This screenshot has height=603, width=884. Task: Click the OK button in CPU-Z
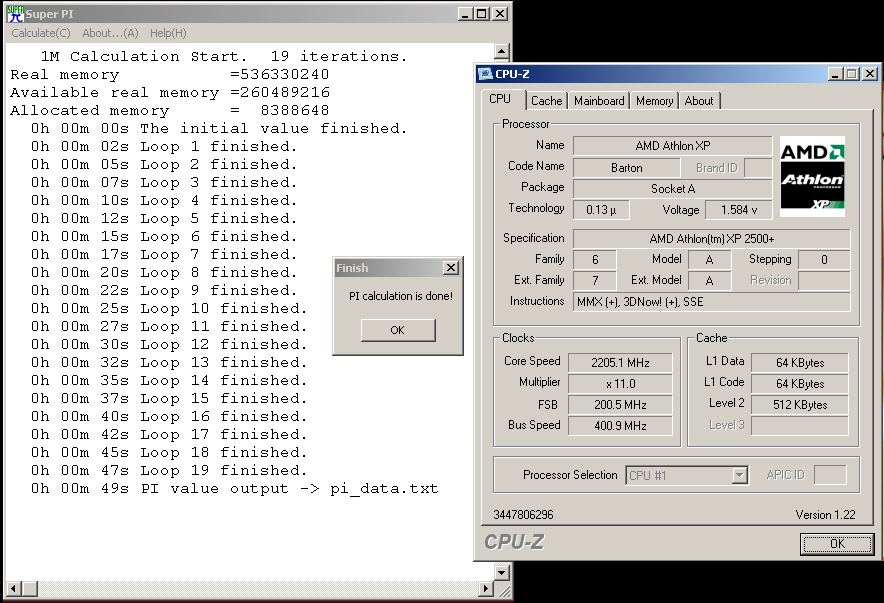tap(837, 544)
